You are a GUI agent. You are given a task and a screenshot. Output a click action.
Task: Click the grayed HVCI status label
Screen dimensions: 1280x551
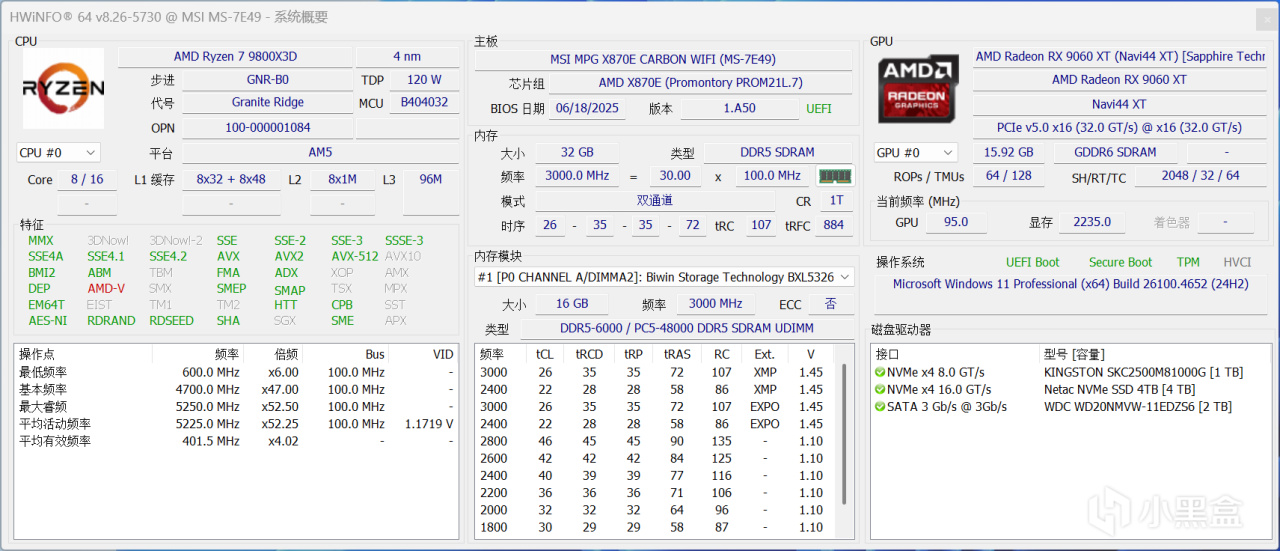[x=1237, y=262]
